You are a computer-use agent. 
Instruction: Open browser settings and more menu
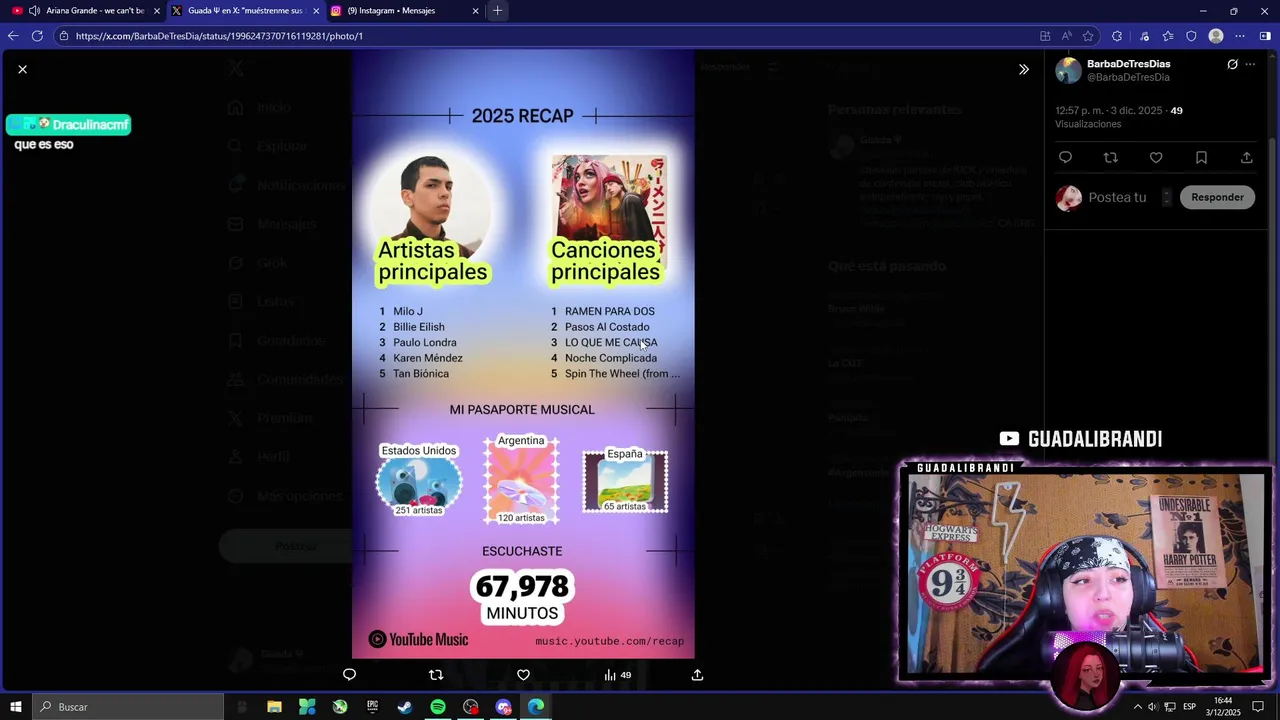[1241, 36]
